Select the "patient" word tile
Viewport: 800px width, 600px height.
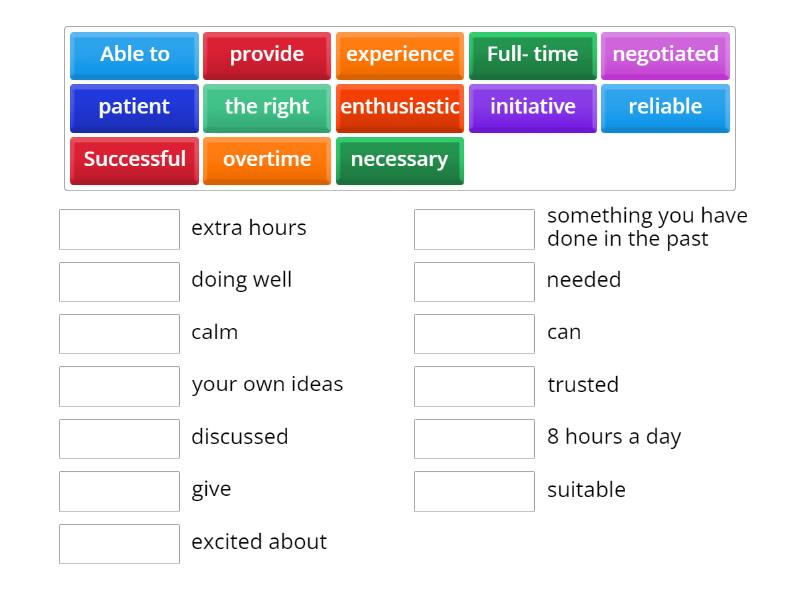[133, 107]
